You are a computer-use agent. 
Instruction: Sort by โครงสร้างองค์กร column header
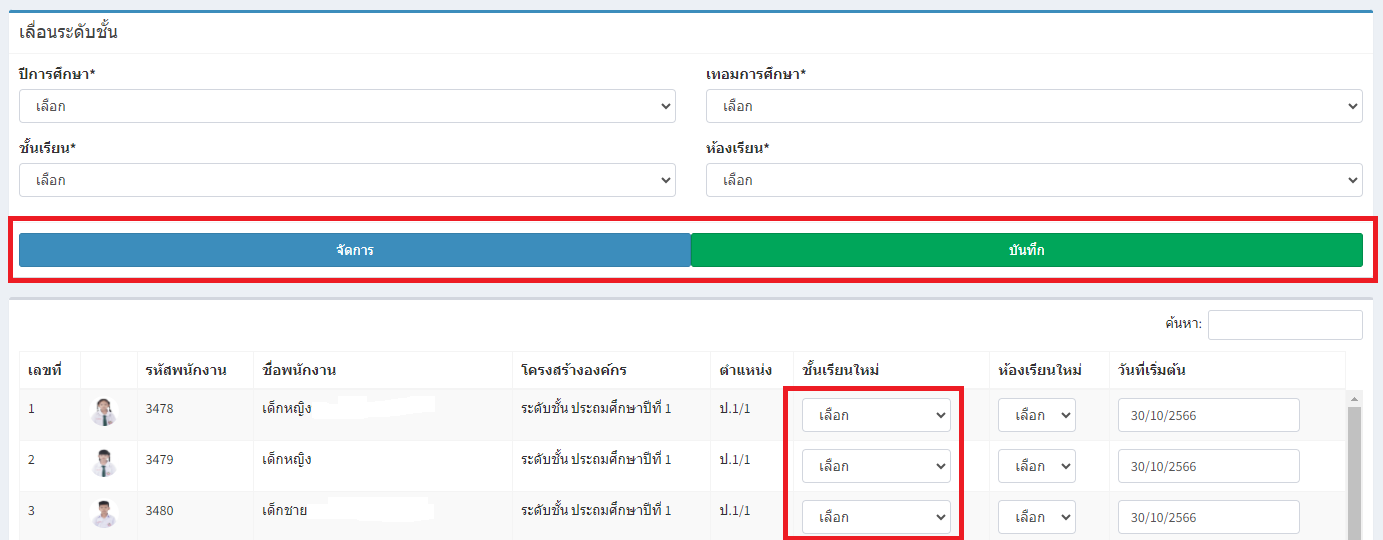[x=611, y=370]
